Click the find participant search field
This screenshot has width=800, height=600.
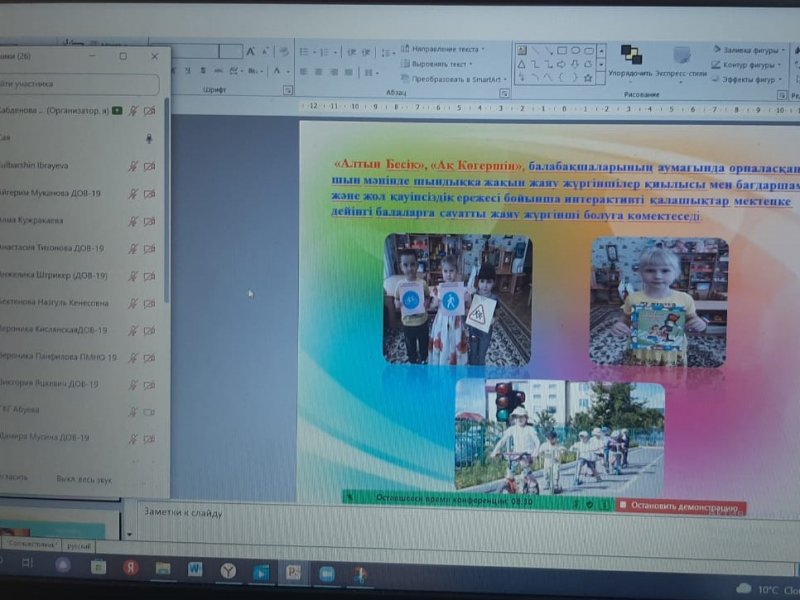pyautogui.click(x=80, y=85)
